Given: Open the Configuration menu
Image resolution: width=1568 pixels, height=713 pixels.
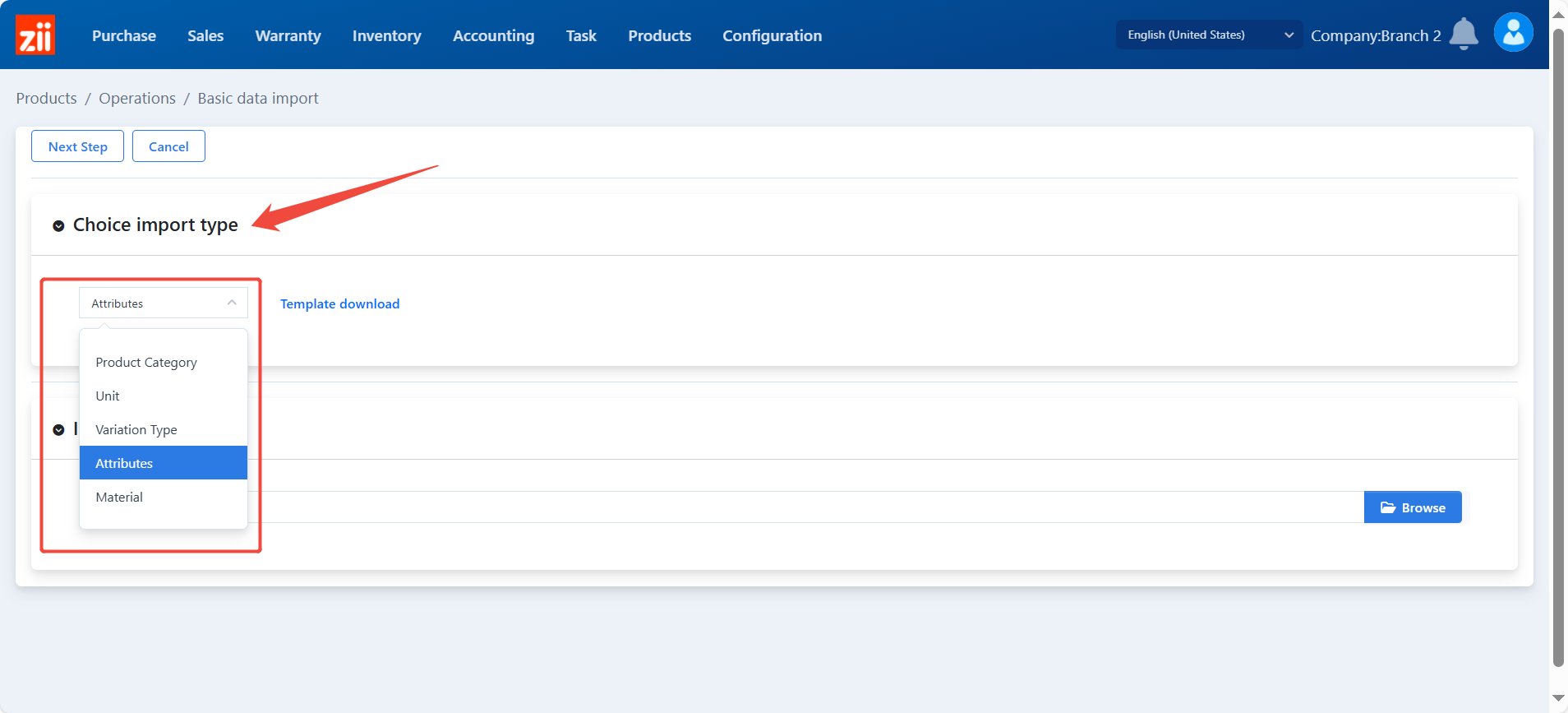Looking at the screenshot, I should pyautogui.click(x=772, y=35).
